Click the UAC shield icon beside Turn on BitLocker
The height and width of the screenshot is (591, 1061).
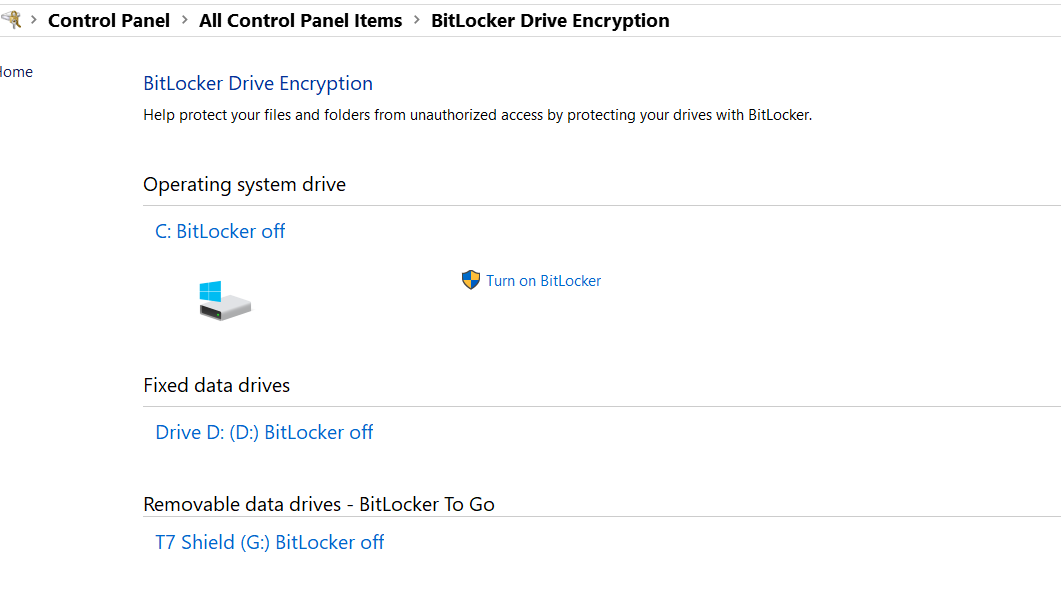tap(471, 280)
